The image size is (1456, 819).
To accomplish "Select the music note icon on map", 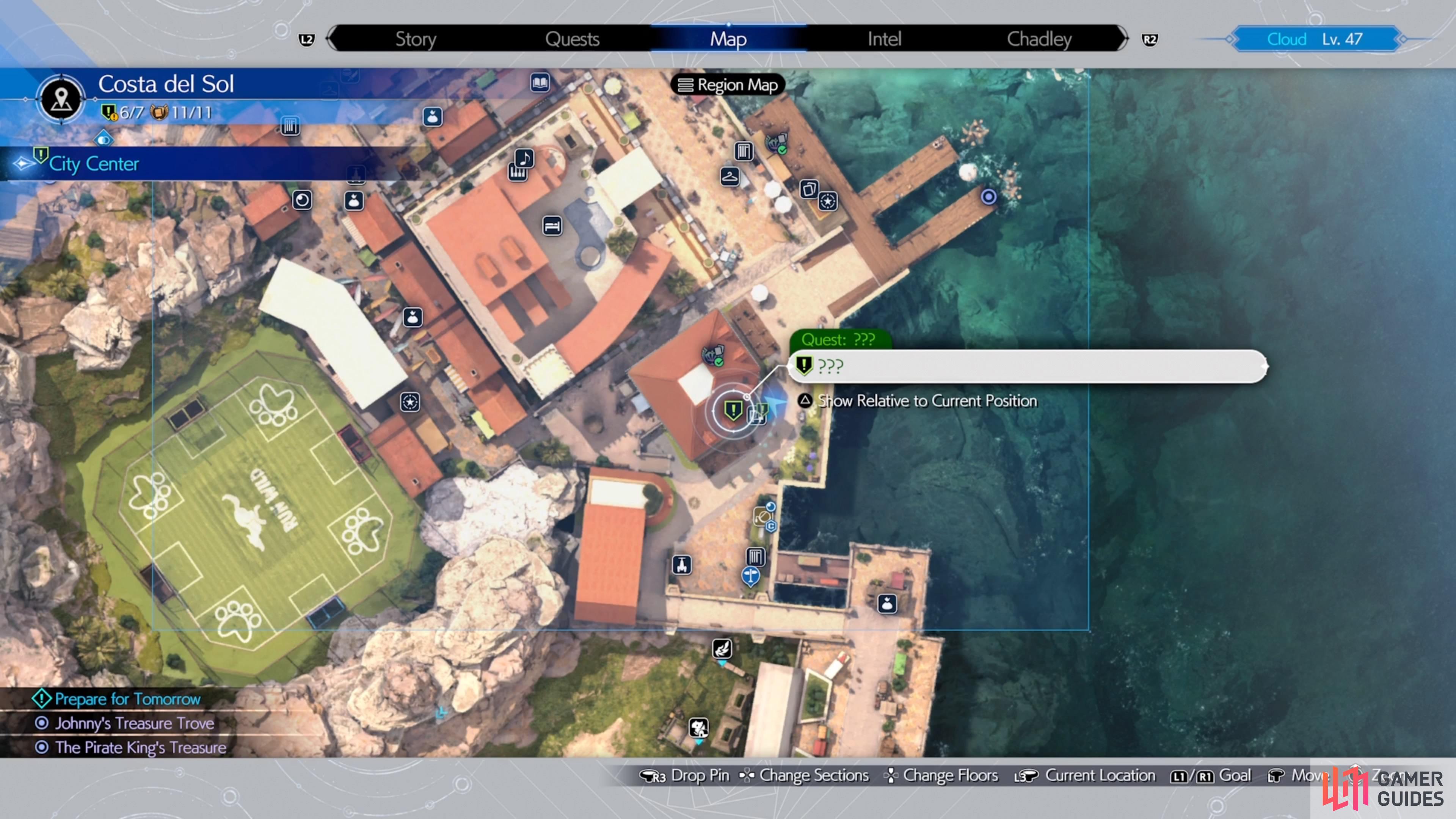I will point(524,158).
